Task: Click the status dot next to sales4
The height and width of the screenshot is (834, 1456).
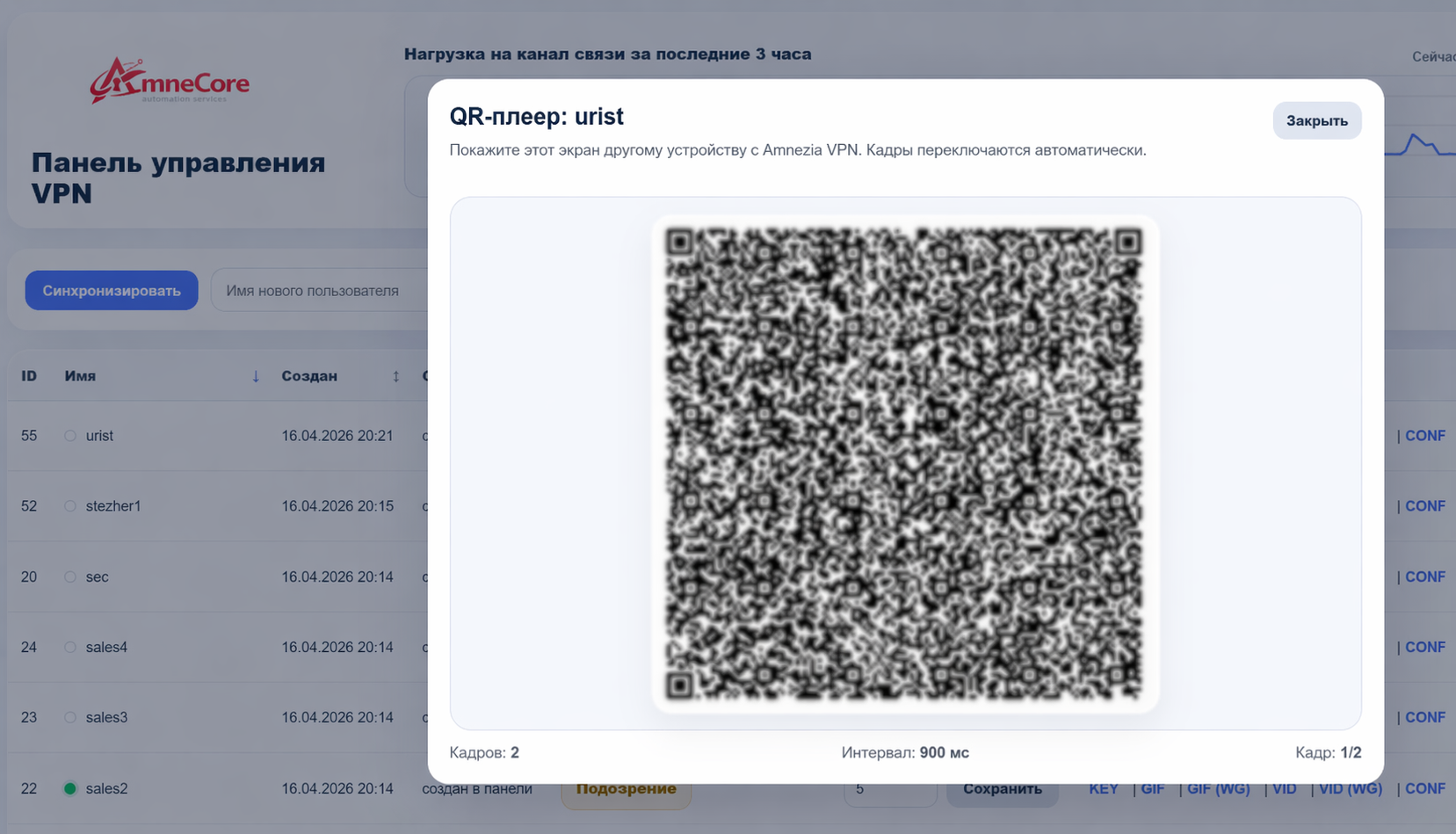Action: (70, 648)
